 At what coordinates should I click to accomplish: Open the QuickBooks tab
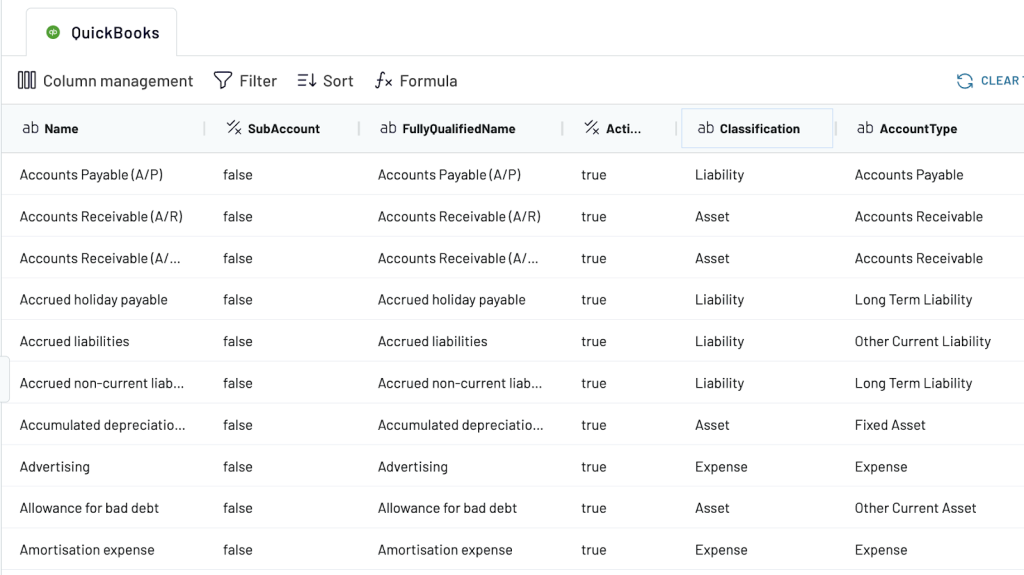pos(102,32)
